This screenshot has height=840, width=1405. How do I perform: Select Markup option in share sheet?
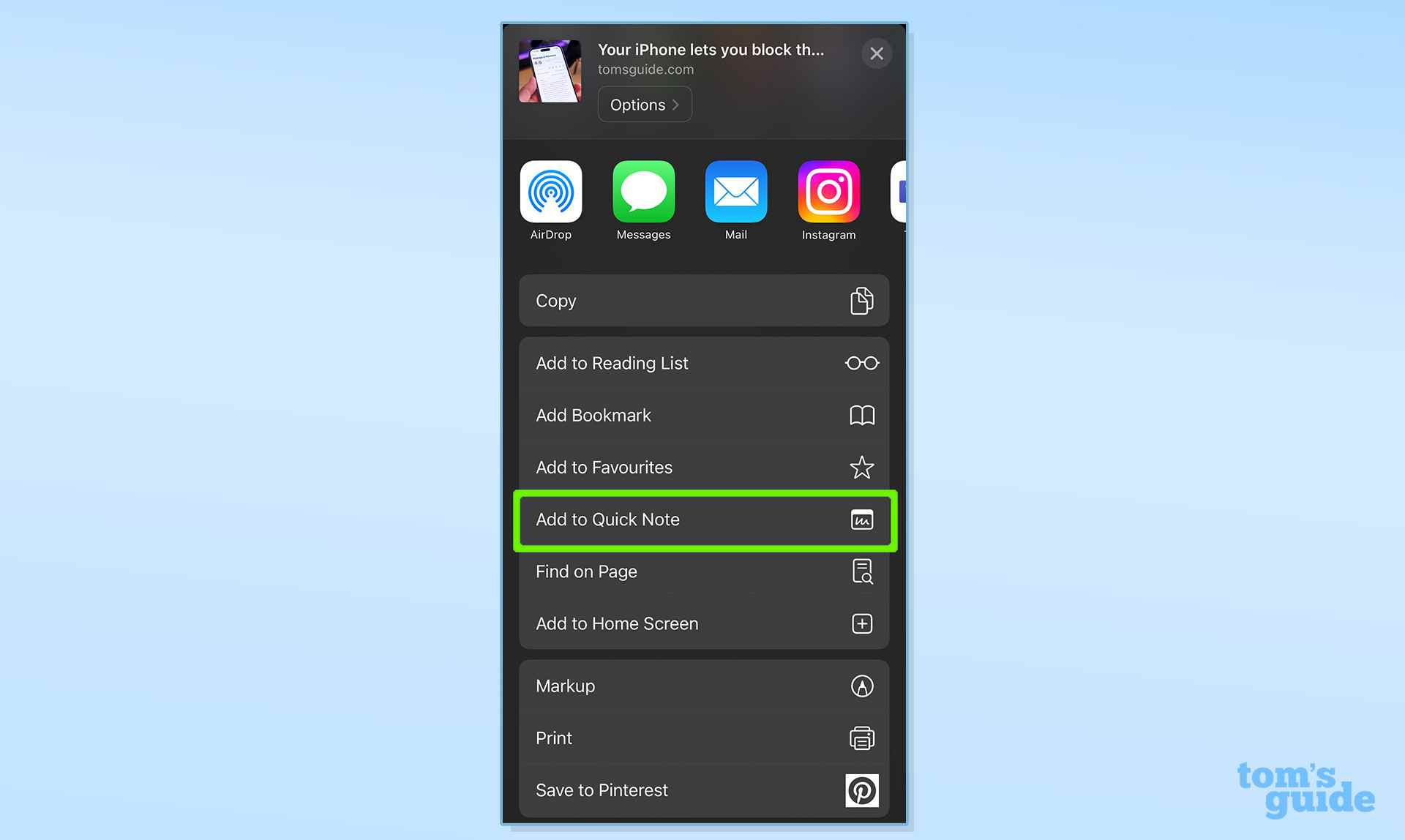[704, 686]
